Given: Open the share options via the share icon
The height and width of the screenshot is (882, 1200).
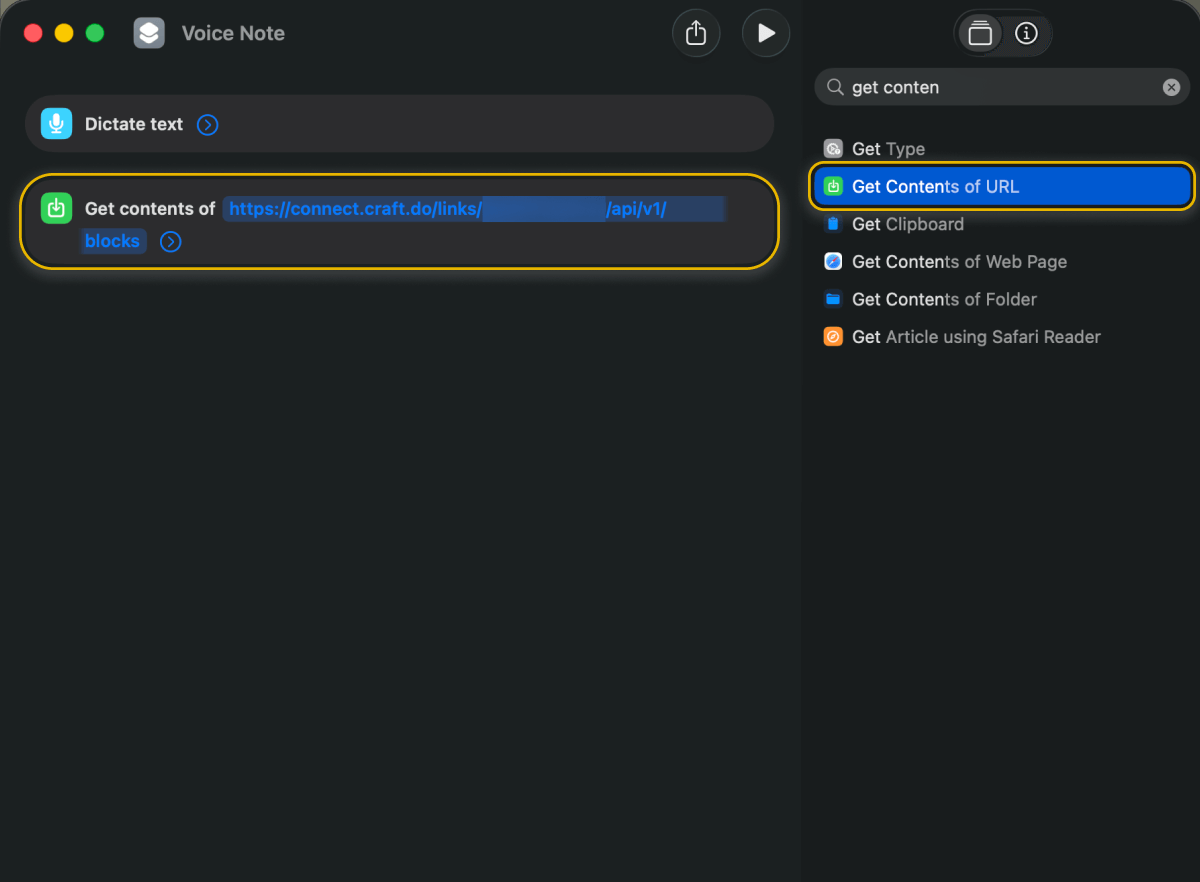Looking at the screenshot, I should [696, 32].
